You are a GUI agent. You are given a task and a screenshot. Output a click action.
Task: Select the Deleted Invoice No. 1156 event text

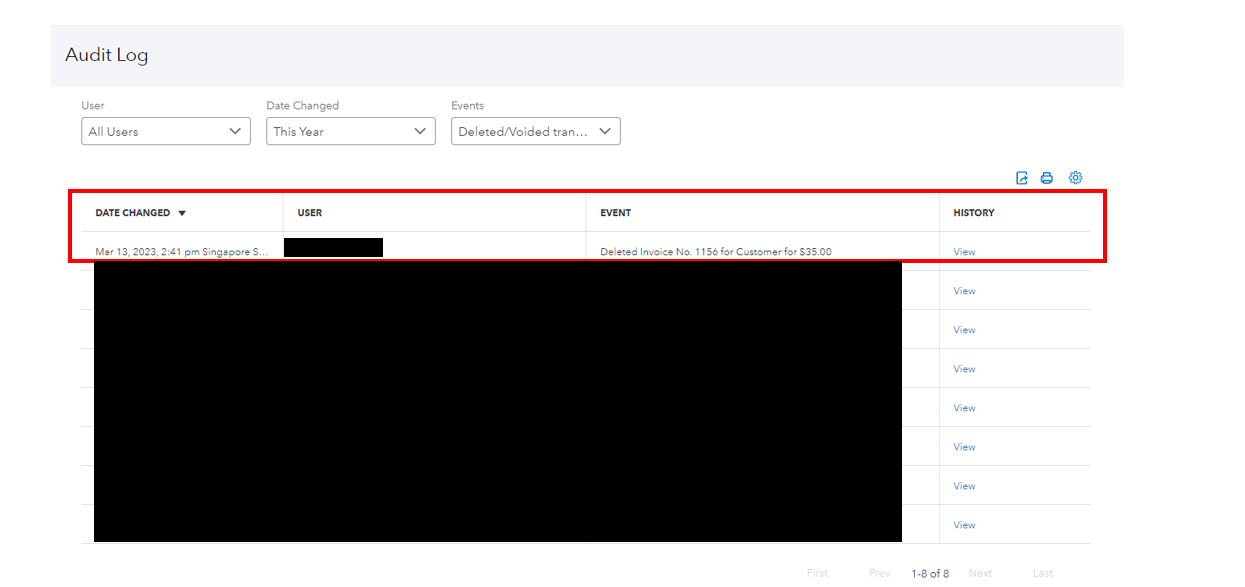coord(716,252)
